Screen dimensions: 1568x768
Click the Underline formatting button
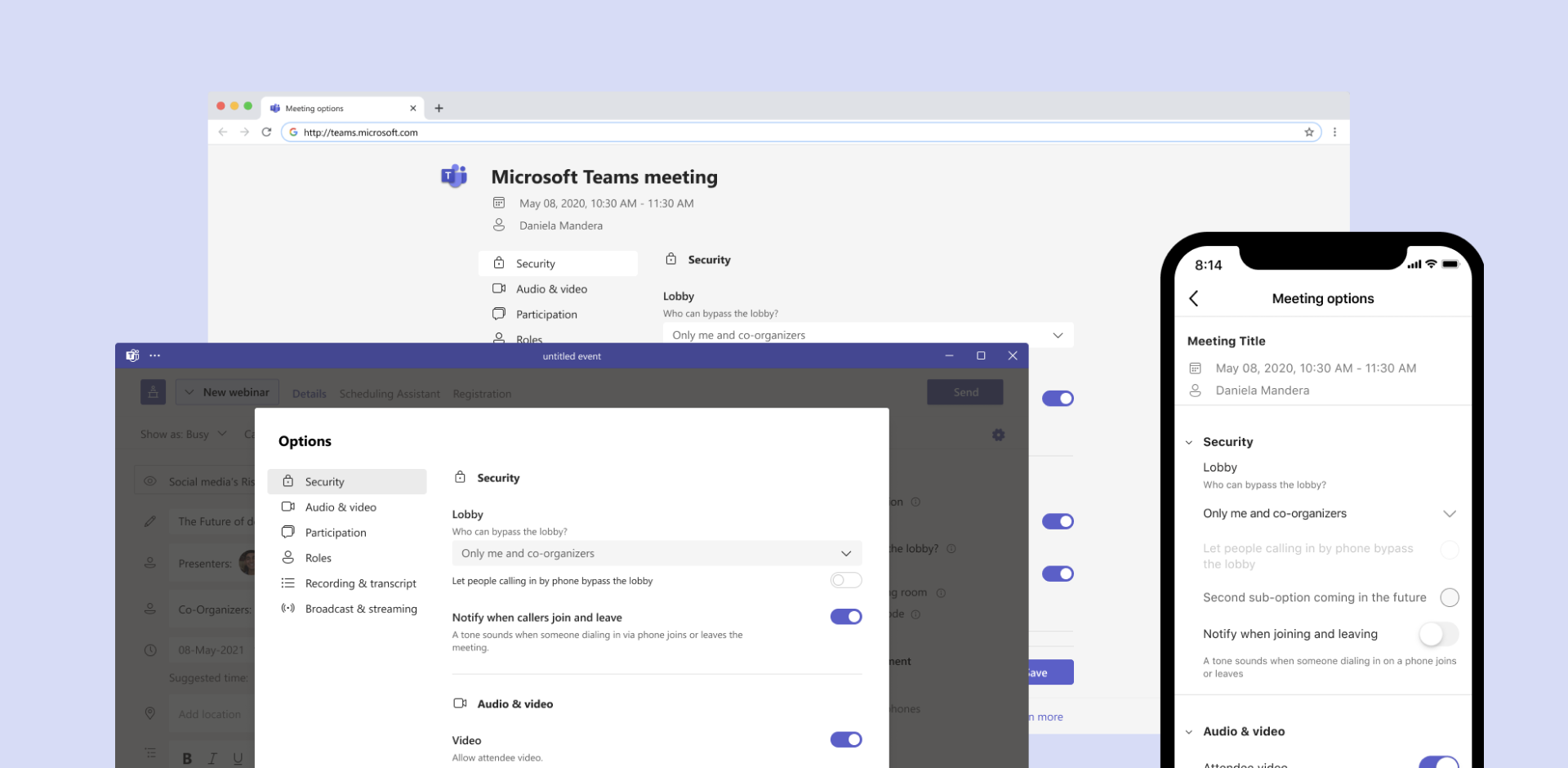[x=238, y=758]
